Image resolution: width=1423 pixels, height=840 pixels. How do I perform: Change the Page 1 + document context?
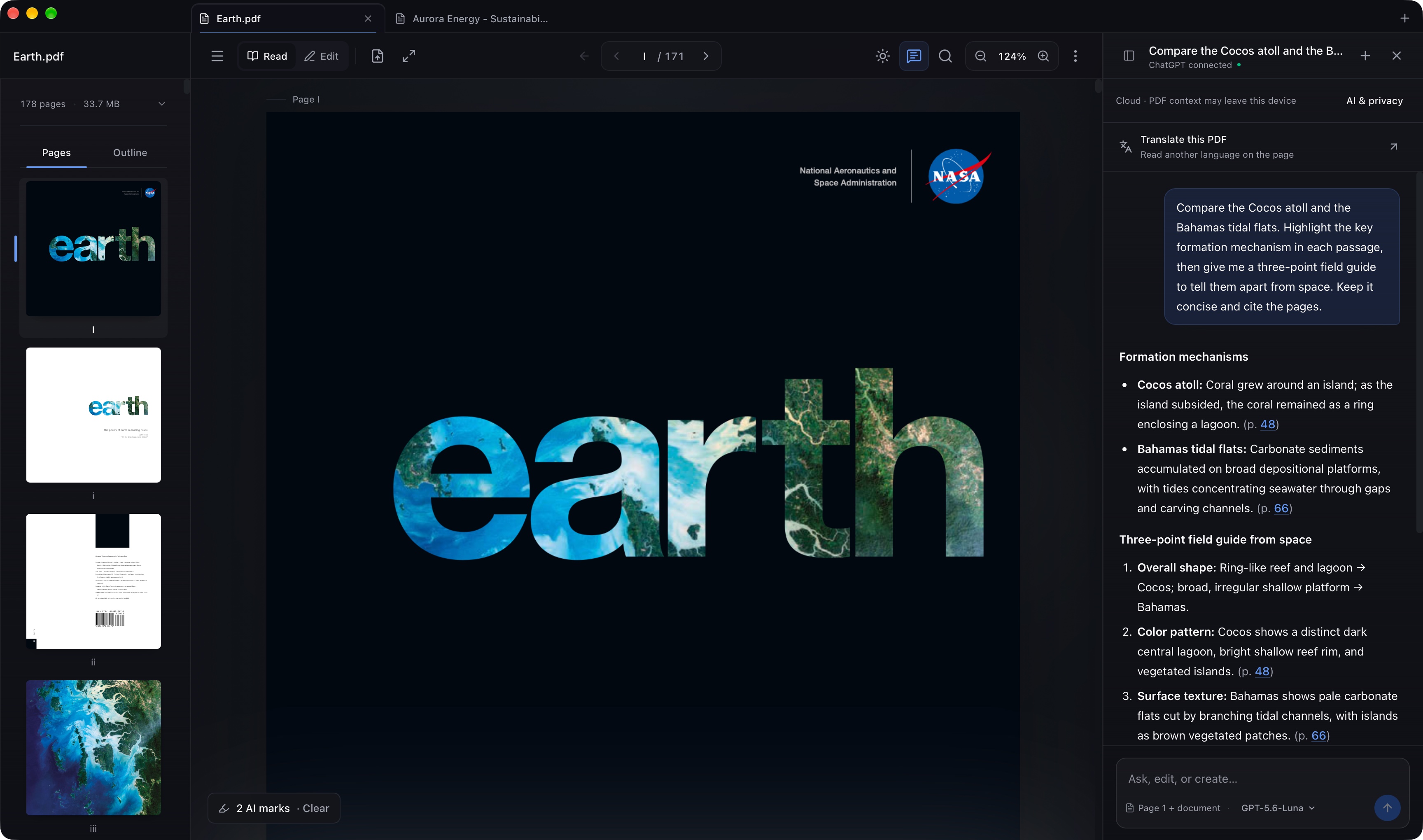pos(1173,808)
